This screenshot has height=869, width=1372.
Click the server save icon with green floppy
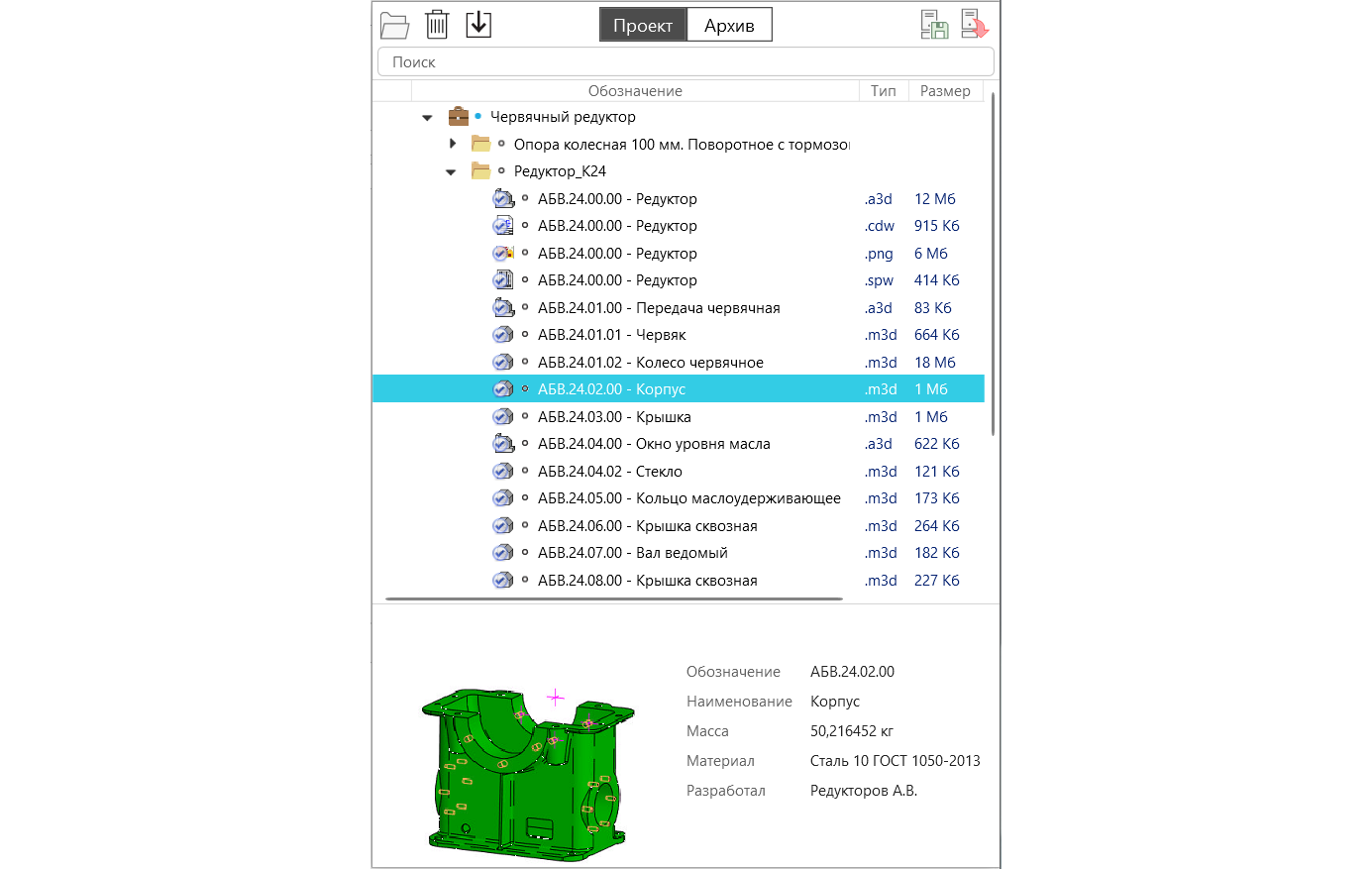[x=934, y=25]
